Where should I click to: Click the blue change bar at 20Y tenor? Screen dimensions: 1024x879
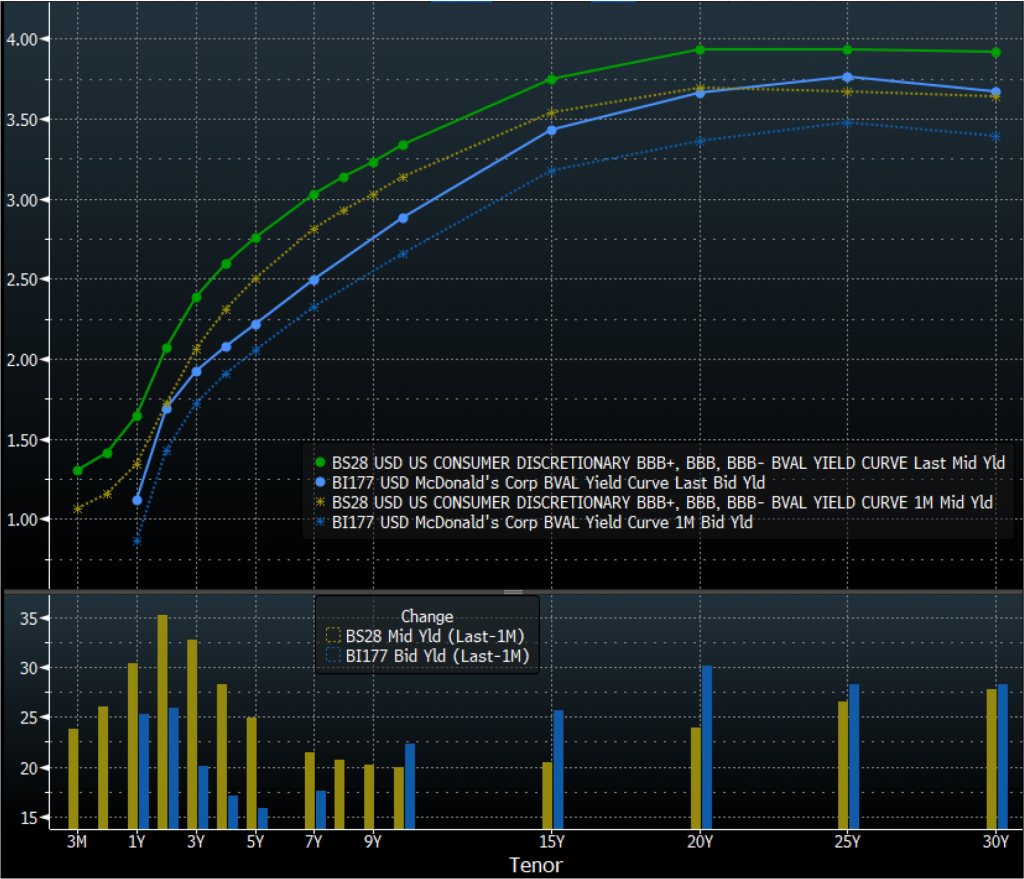[x=707, y=746]
